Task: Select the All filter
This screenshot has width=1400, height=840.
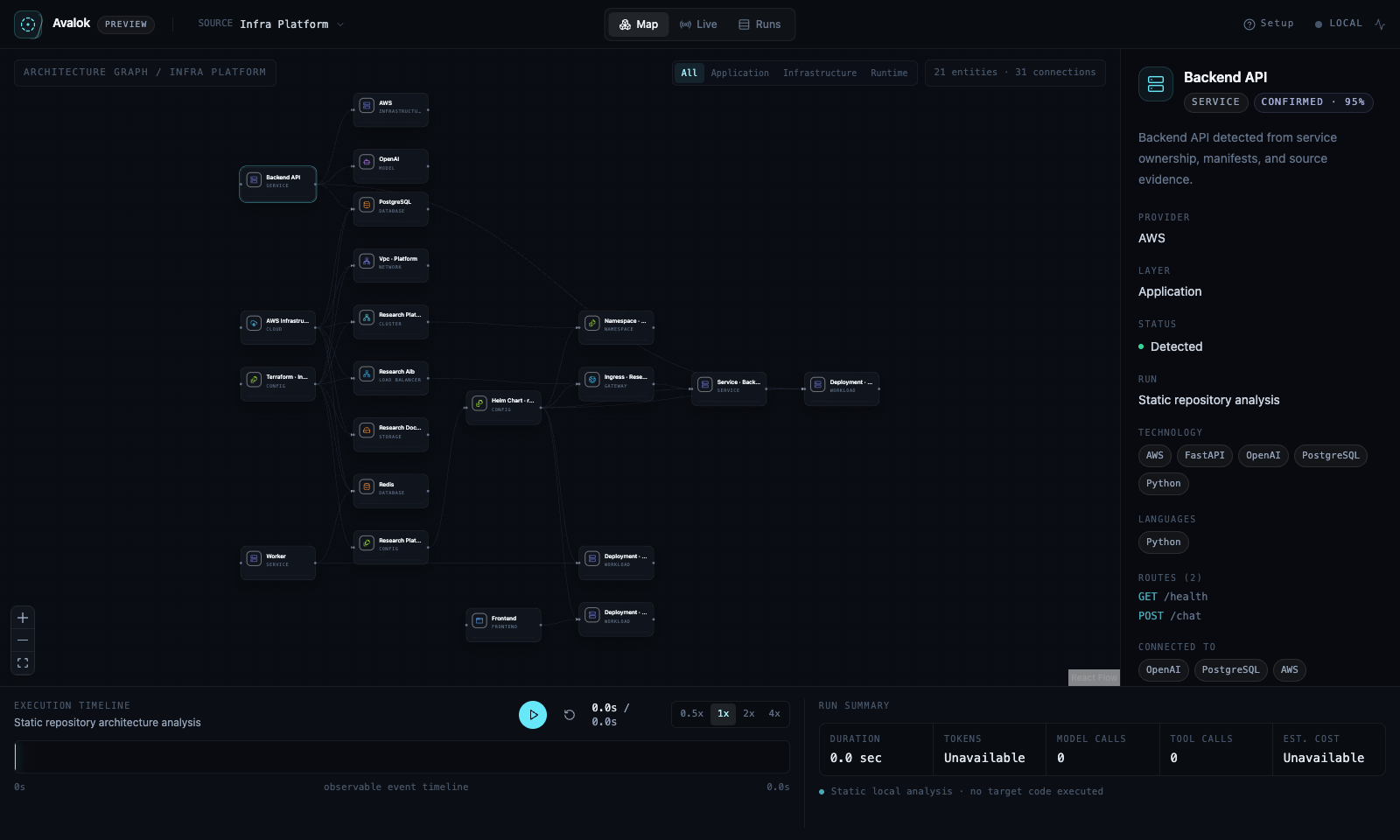Action: tap(689, 73)
